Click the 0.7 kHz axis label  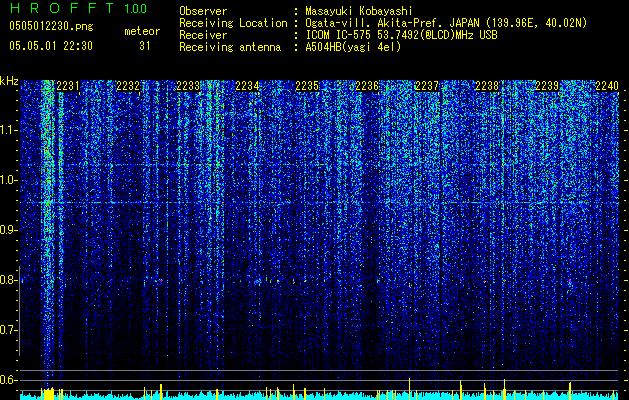[x=9, y=330]
